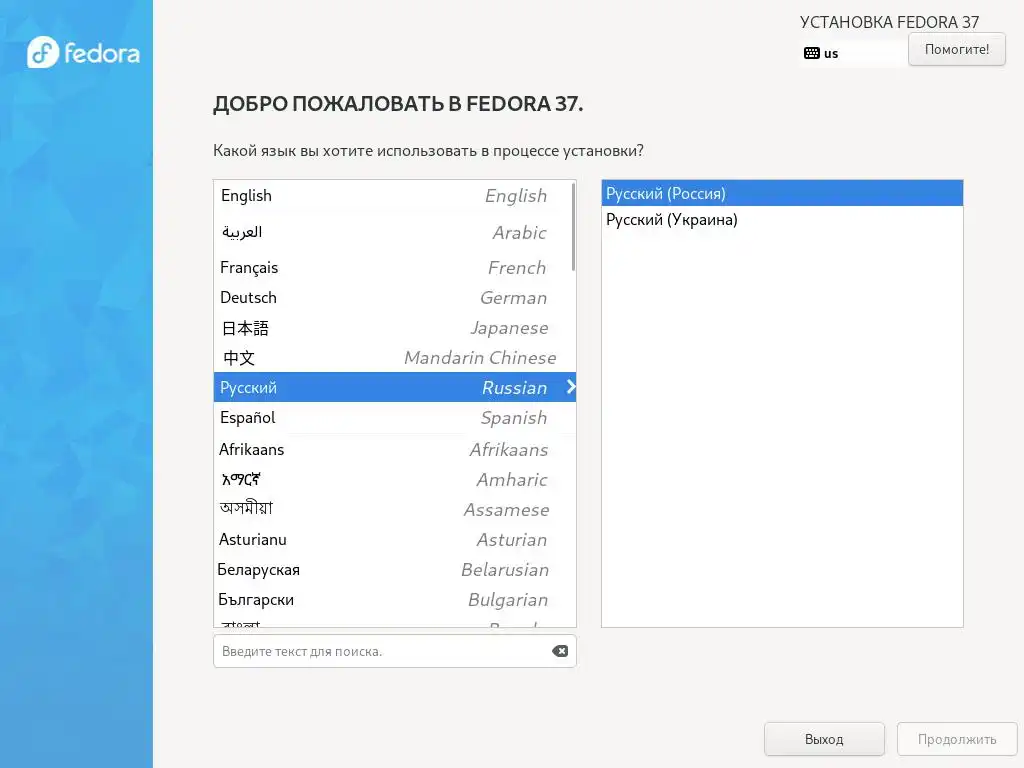1024x768 pixels.
Task: Click the Продолжить continue button
Action: pyautogui.click(x=957, y=739)
